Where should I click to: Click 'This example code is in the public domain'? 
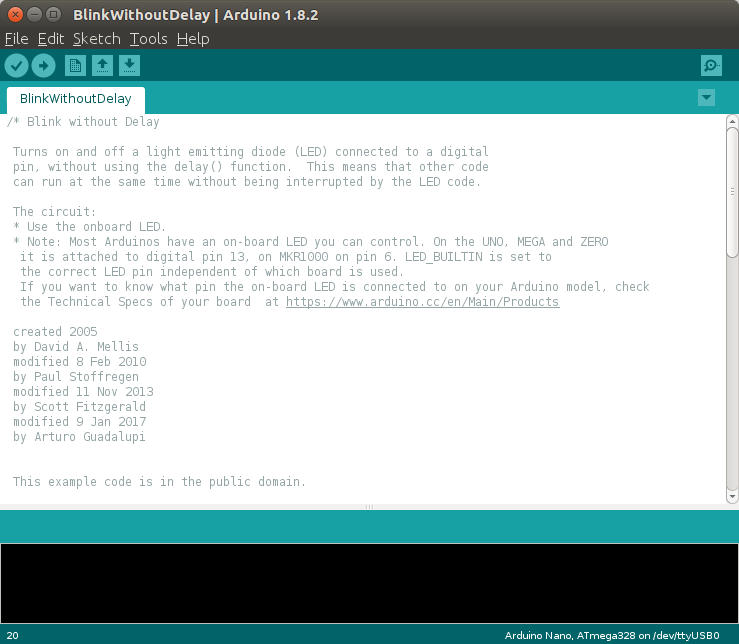click(159, 482)
